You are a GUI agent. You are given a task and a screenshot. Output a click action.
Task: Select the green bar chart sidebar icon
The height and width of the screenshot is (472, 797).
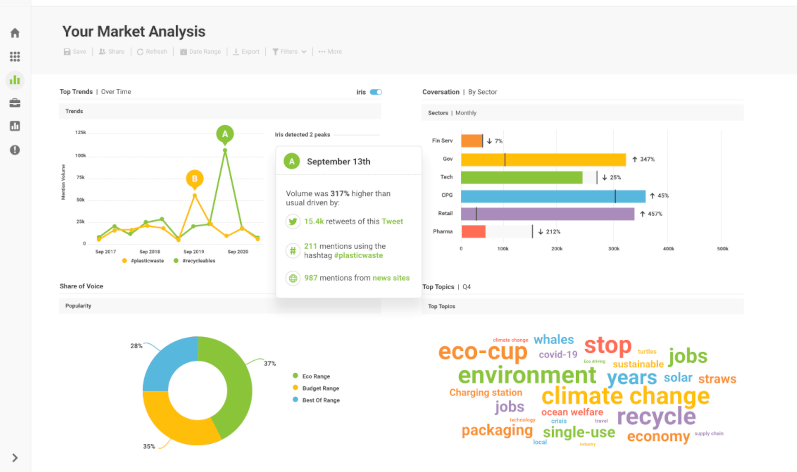[x=15, y=80]
